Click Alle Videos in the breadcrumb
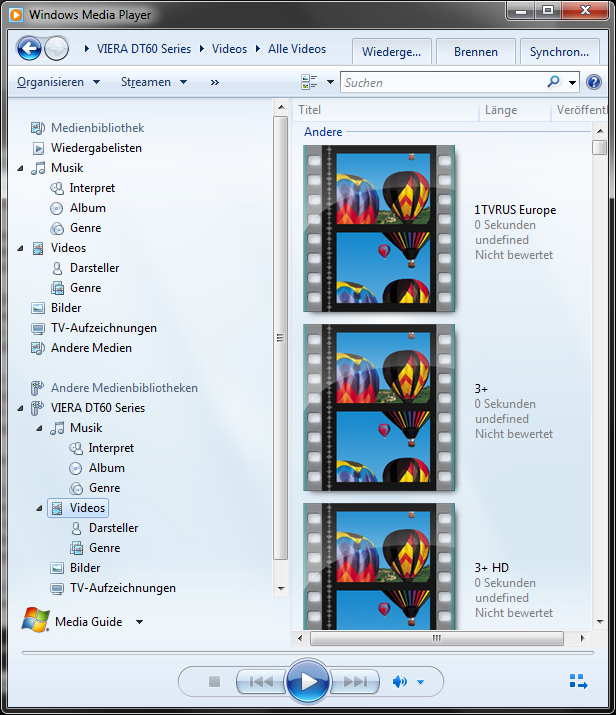The height and width of the screenshot is (715, 616). pyautogui.click(x=297, y=49)
